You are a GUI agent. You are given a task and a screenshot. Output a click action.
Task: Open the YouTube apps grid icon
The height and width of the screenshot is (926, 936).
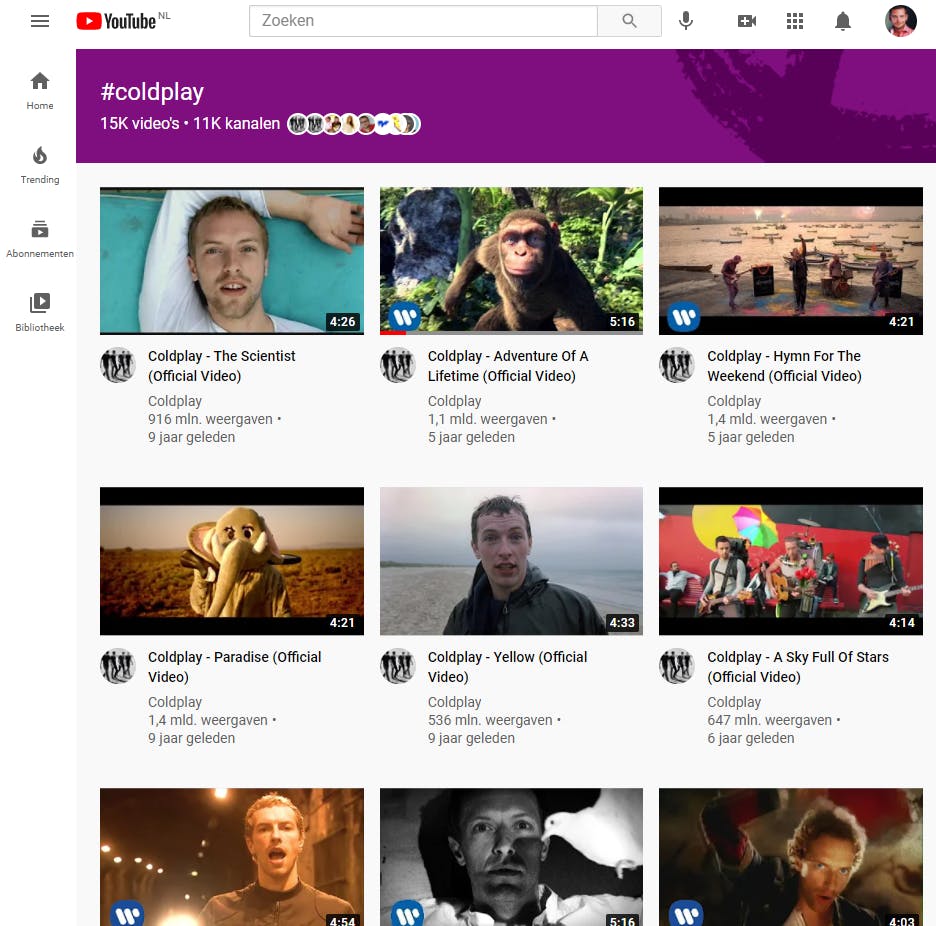pyautogui.click(x=795, y=21)
